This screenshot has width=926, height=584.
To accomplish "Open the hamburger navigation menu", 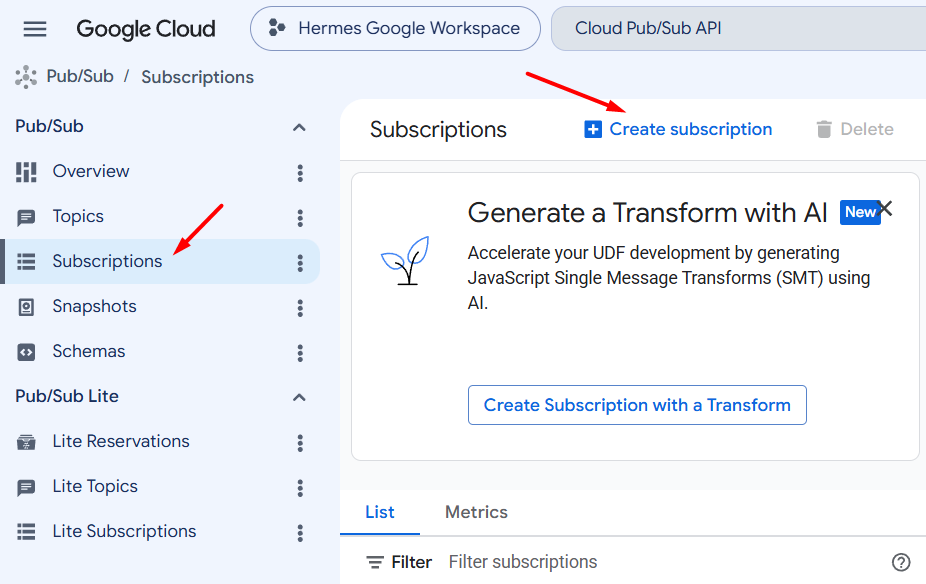I will 35,28.
